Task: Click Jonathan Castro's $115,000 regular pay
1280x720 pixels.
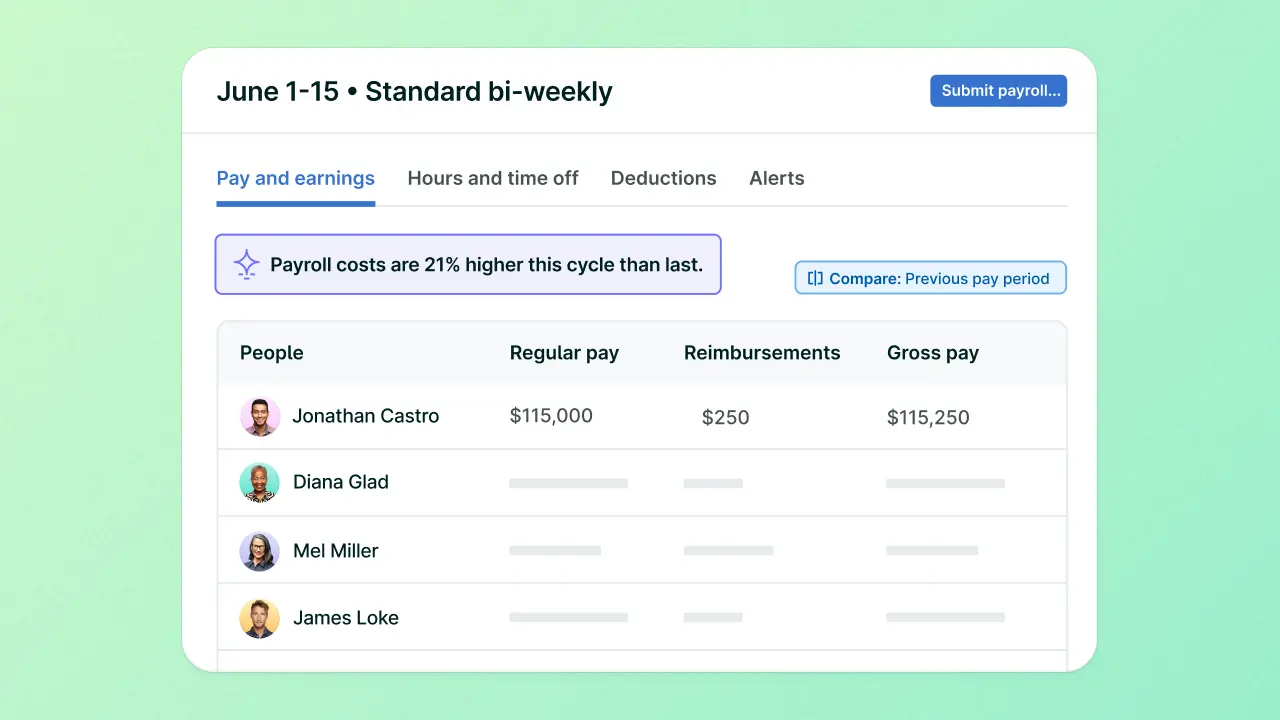Action: tap(551, 416)
